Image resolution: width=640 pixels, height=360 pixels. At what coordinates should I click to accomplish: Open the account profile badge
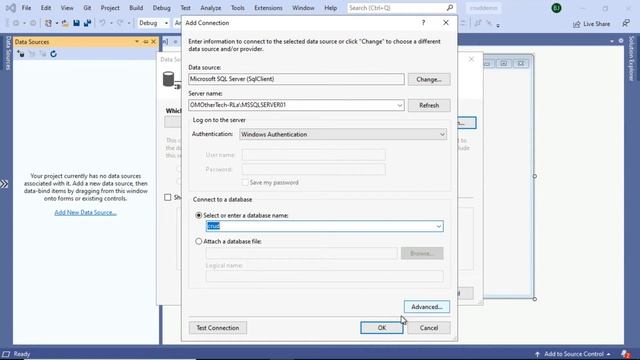tap(556, 8)
